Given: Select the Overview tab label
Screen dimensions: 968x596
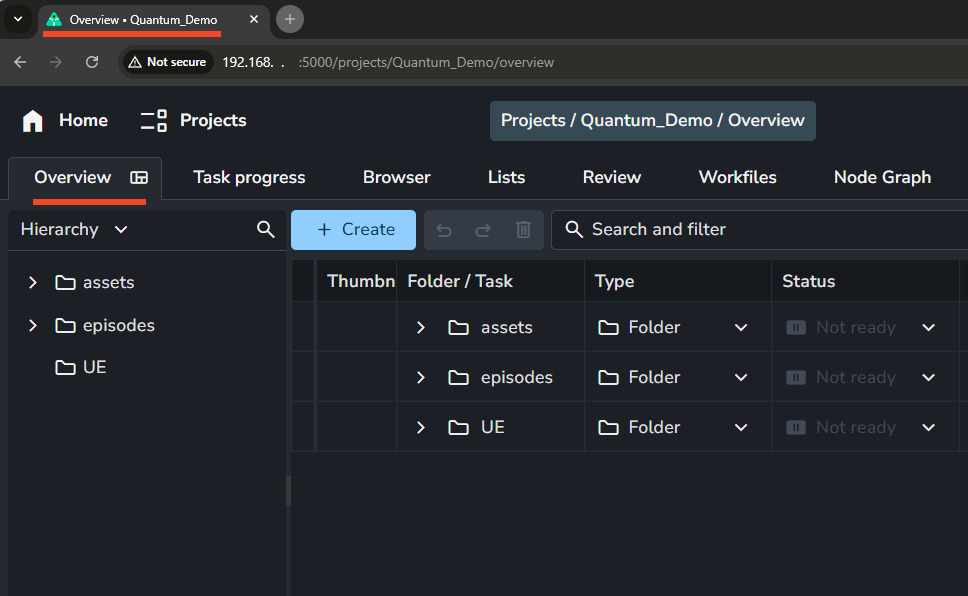Looking at the screenshot, I should pyautogui.click(x=73, y=177).
